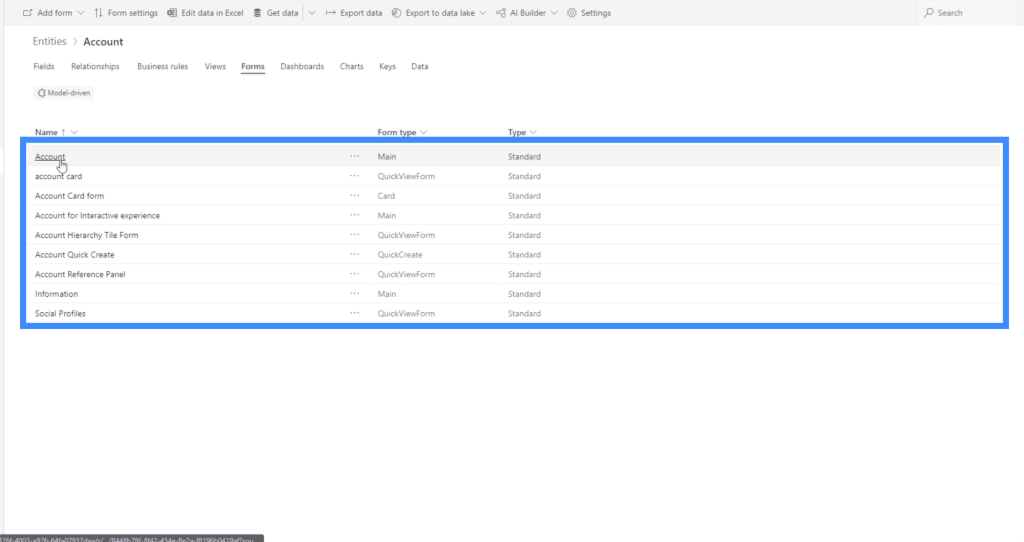Click the Form settings icon
The width and height of the screenshot is (1024, 542).
tap(99, 13)
